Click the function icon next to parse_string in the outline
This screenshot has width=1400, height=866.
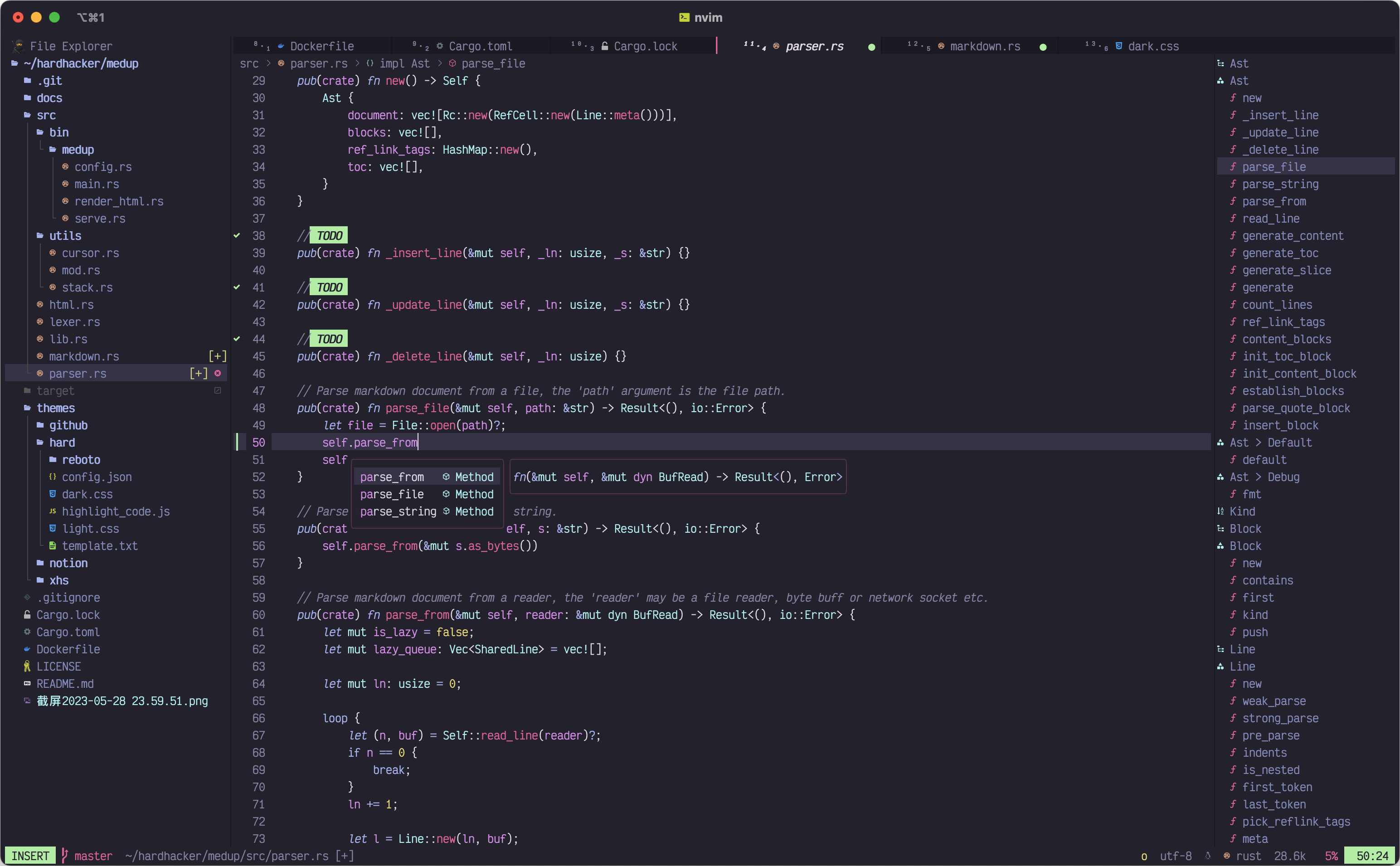(x=1233, y=184)
